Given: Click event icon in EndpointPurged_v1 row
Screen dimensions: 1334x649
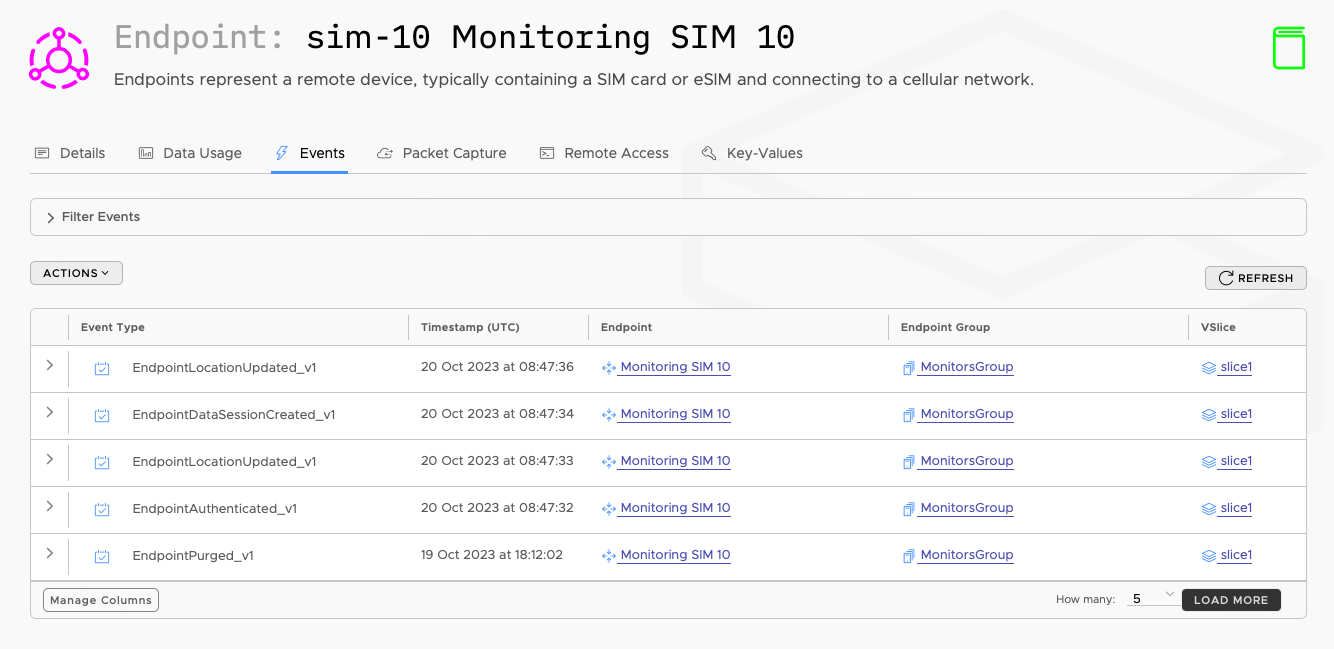Looking at the screenshot, I should [102, 556].
